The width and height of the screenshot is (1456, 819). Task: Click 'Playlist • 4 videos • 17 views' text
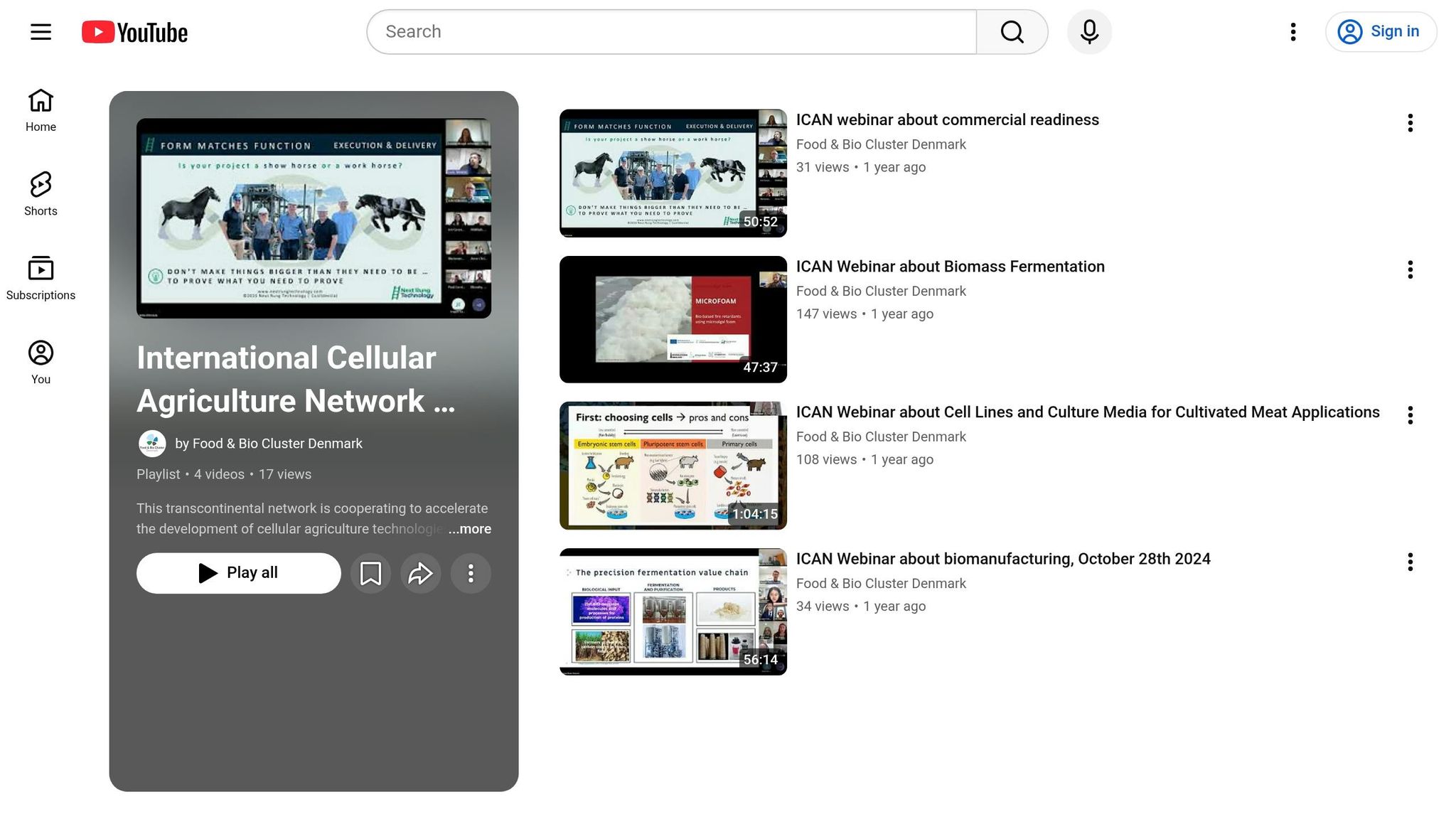(x=224, y=474)
